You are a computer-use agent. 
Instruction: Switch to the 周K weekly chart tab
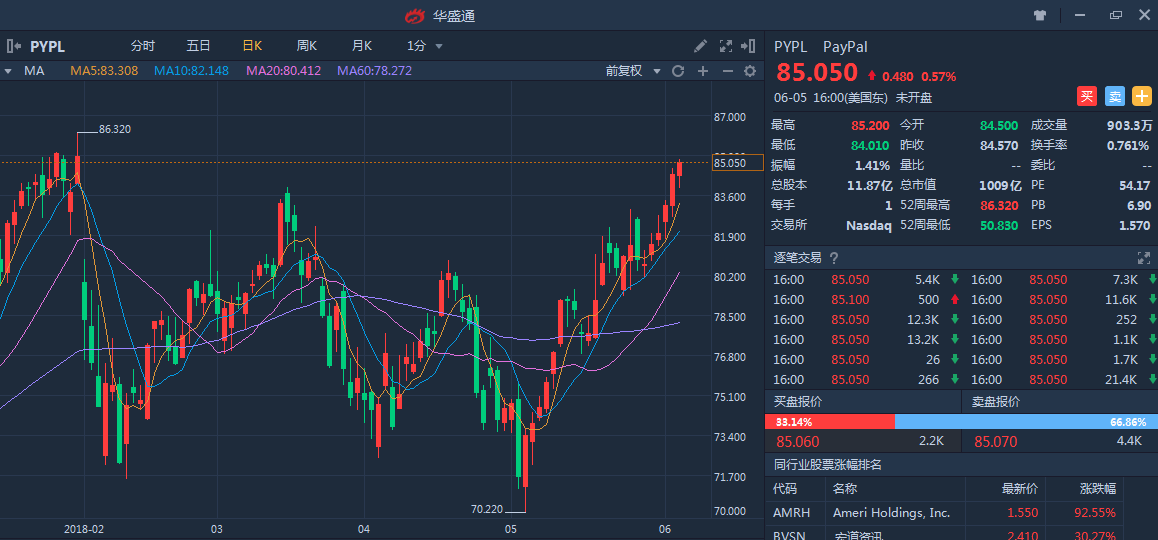(x=306, y=46)
